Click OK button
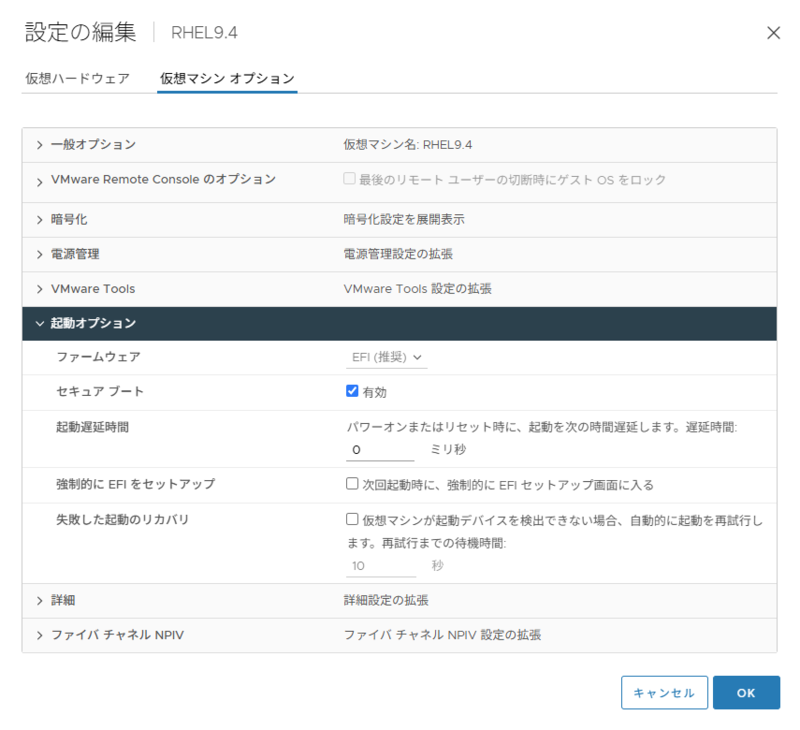800x730 pixels. (746, 693)
